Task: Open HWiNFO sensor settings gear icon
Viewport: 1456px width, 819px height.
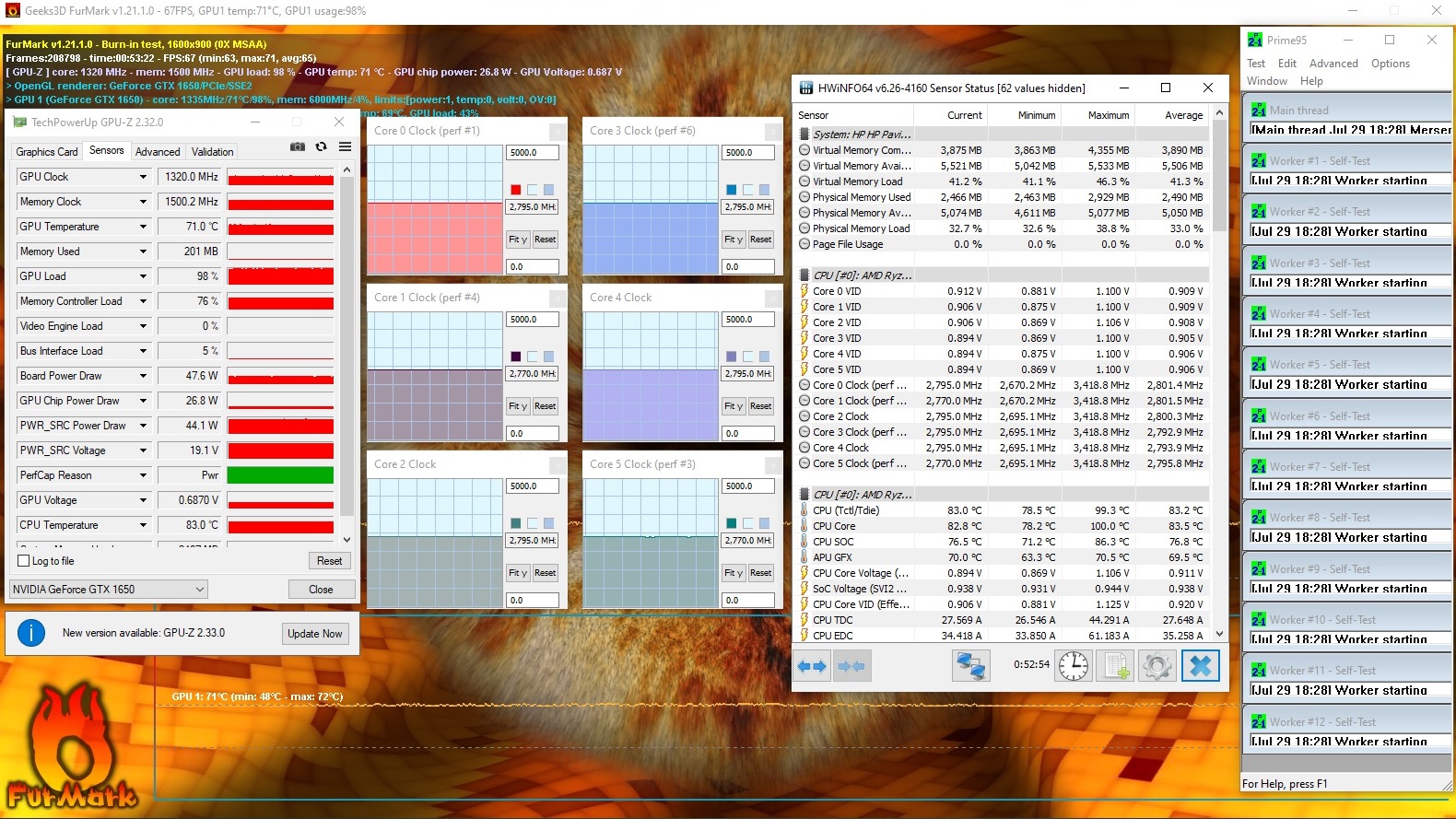Action: click(1157, 665)
